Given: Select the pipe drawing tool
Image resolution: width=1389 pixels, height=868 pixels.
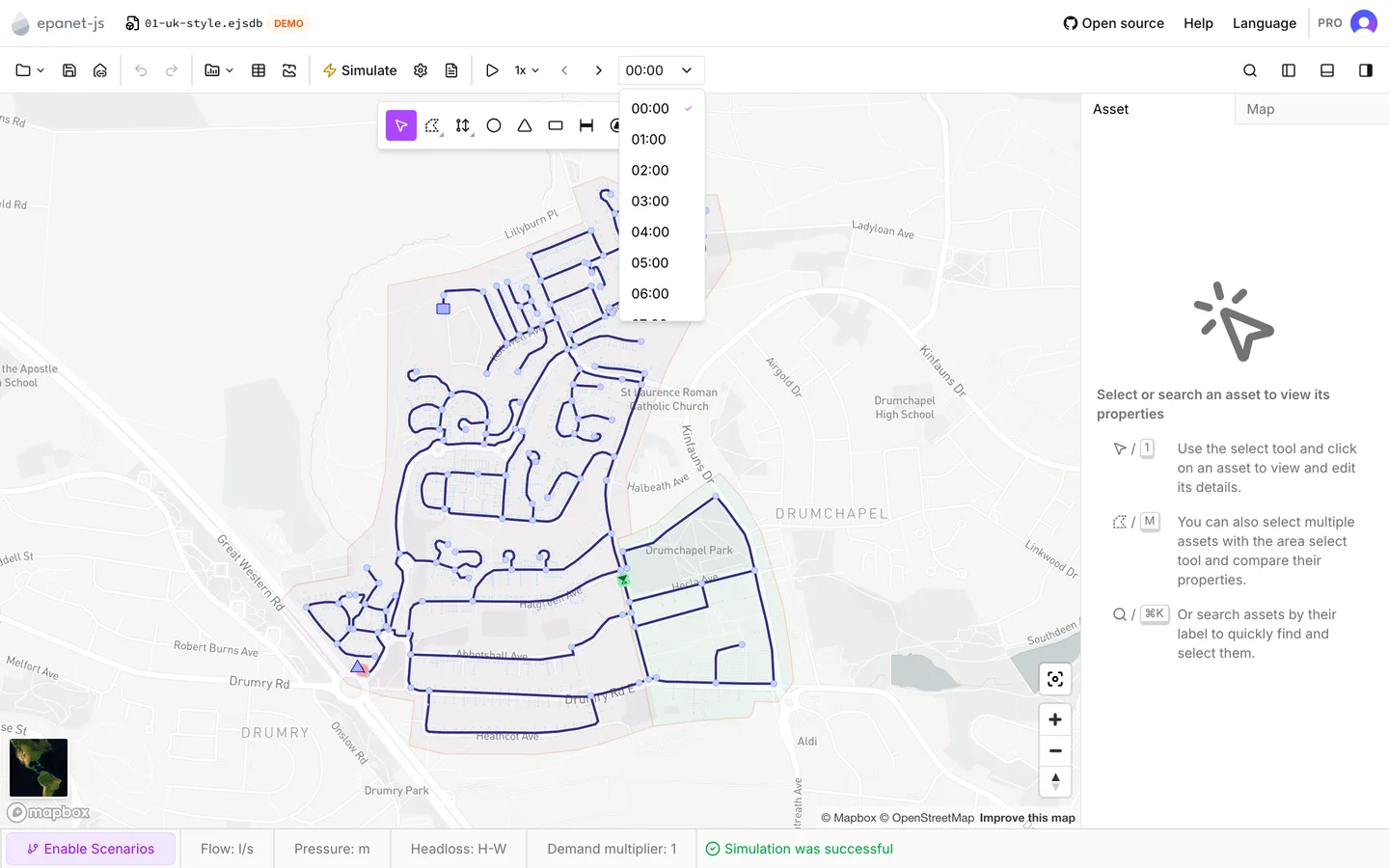Looking at the screenshot, I should click(x=586, y=125).
